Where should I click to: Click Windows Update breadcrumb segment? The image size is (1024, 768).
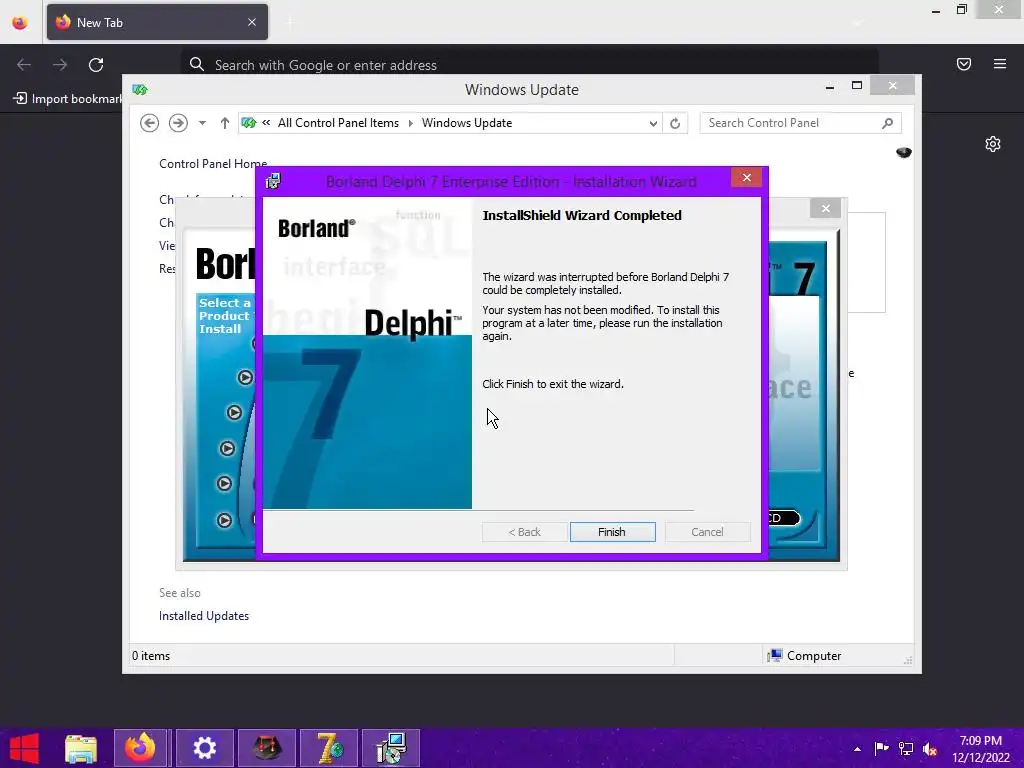[x=466, y=123]
